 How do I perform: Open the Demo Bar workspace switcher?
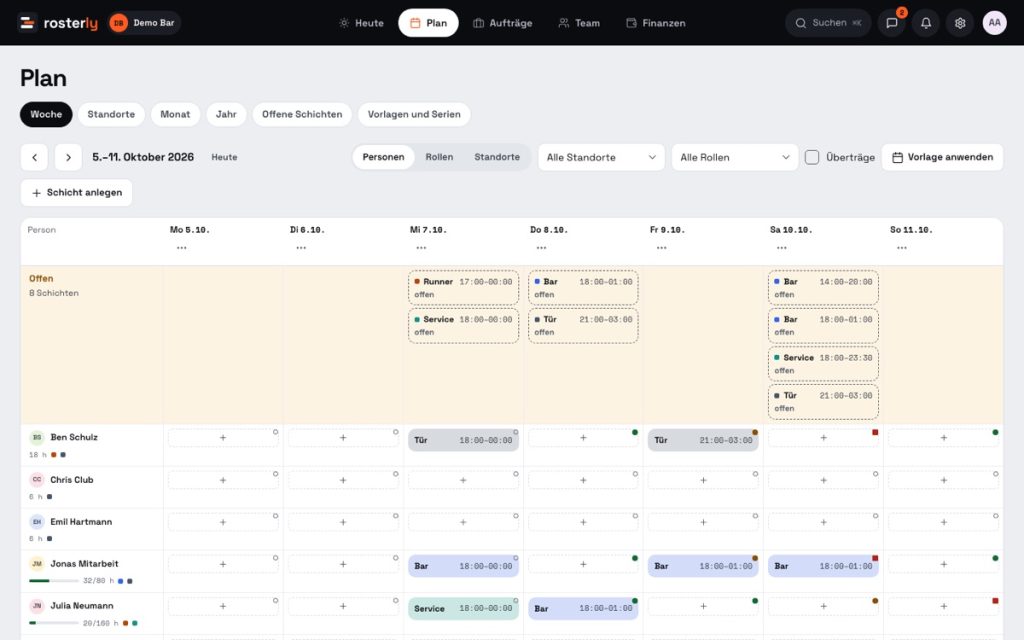144,23
